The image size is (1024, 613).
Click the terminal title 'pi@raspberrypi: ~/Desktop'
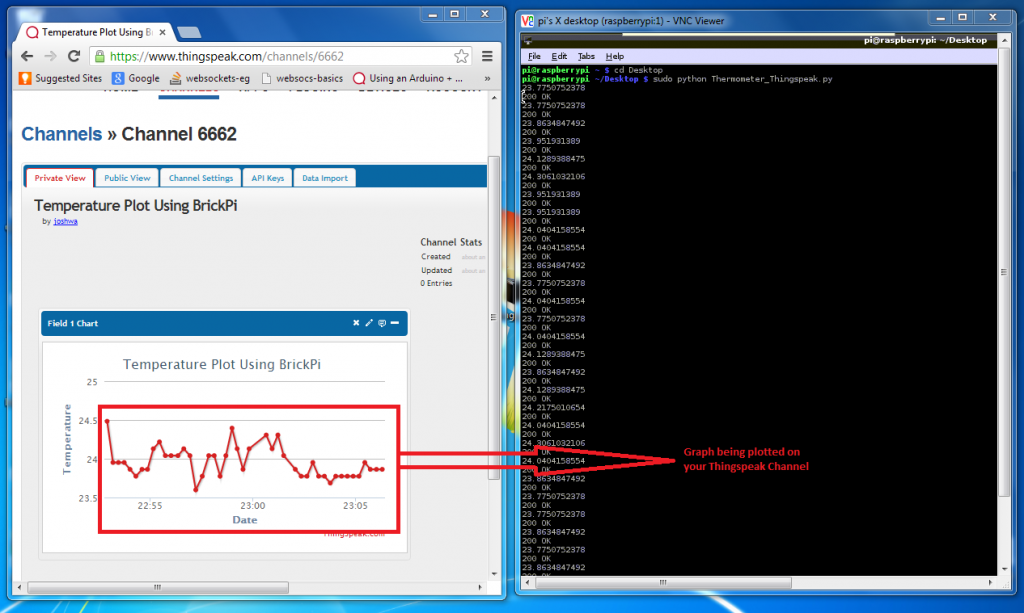925,40
